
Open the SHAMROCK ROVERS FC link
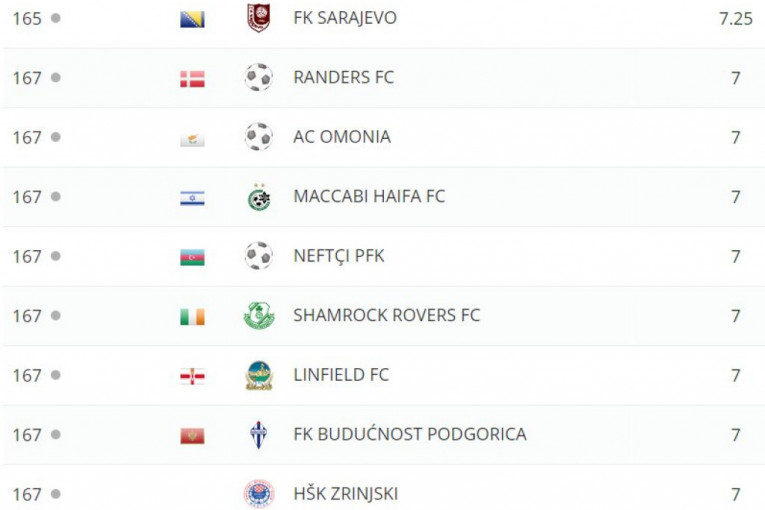pos(386,316)
